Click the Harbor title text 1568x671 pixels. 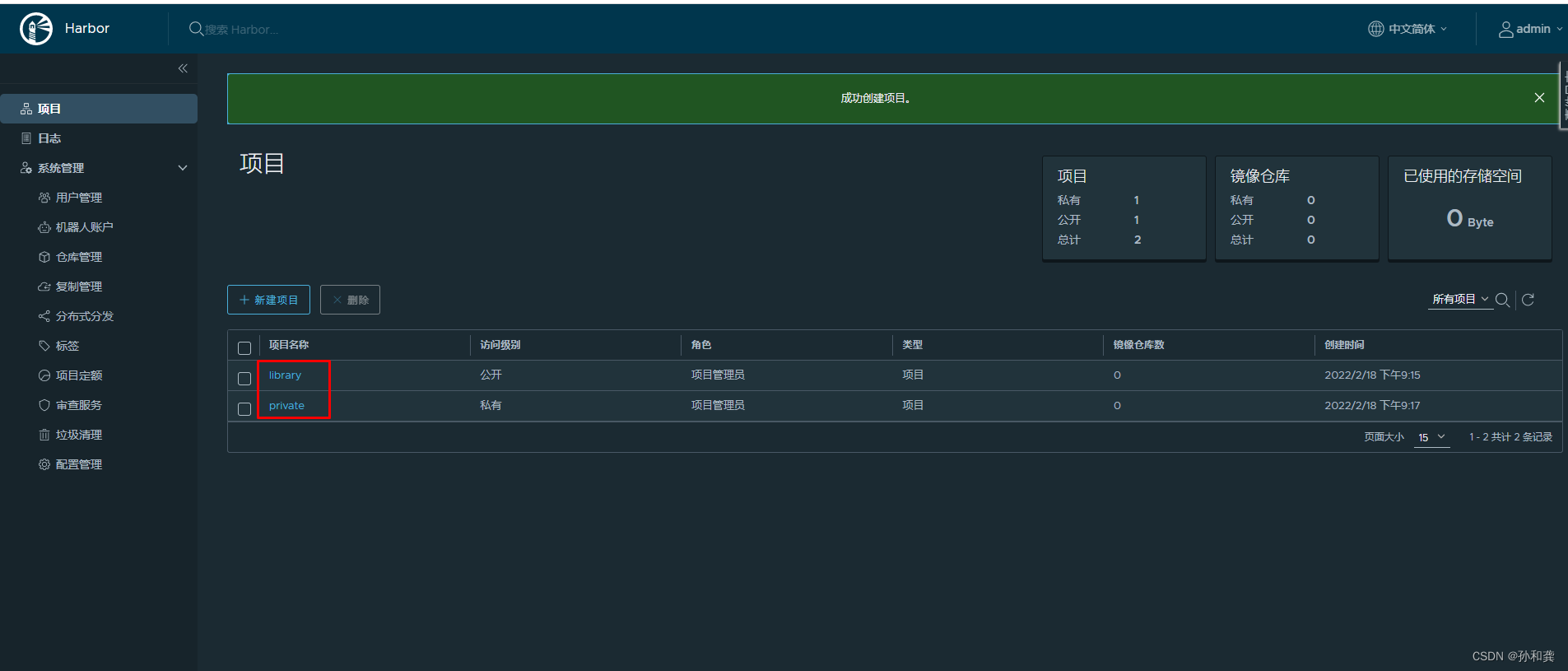(87, 29)
